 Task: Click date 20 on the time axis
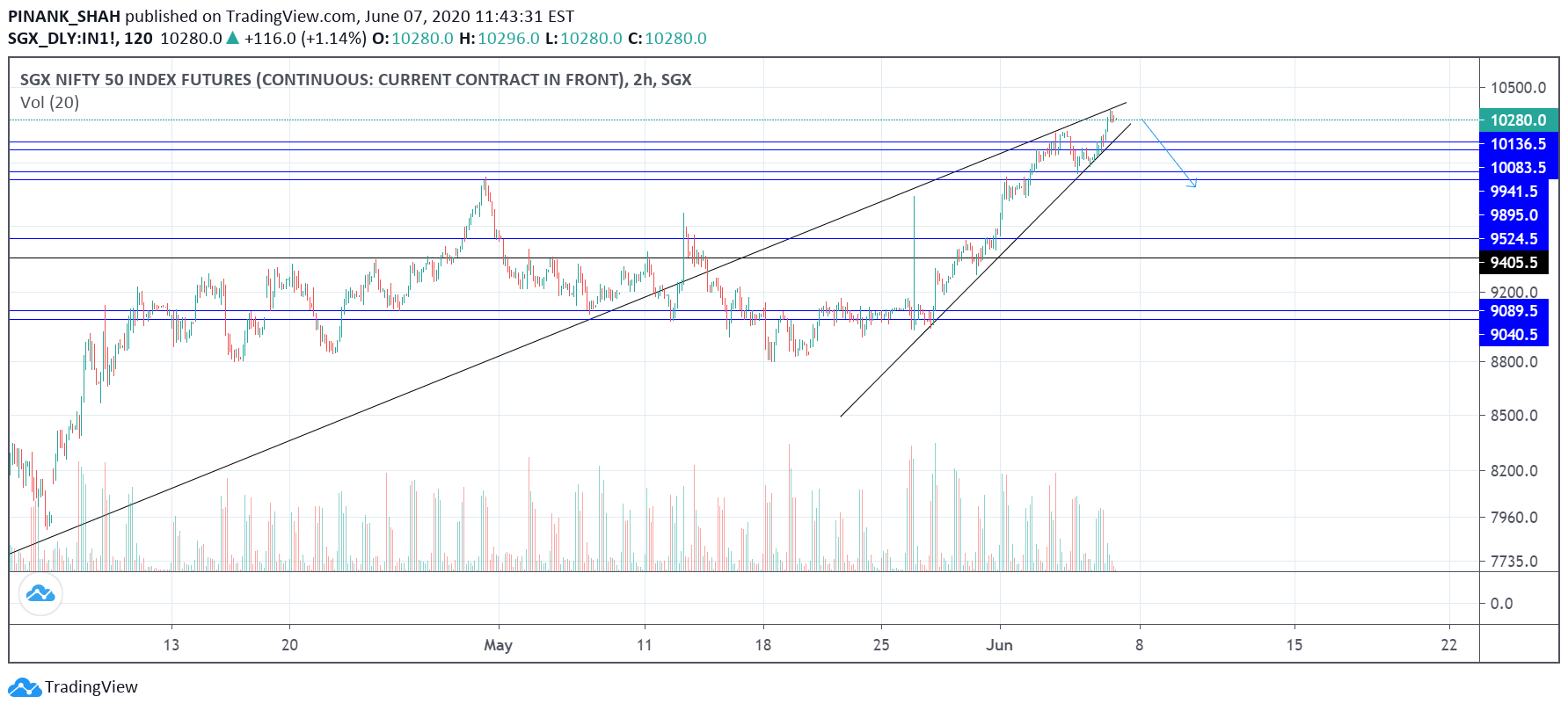[x=289, y=645]
